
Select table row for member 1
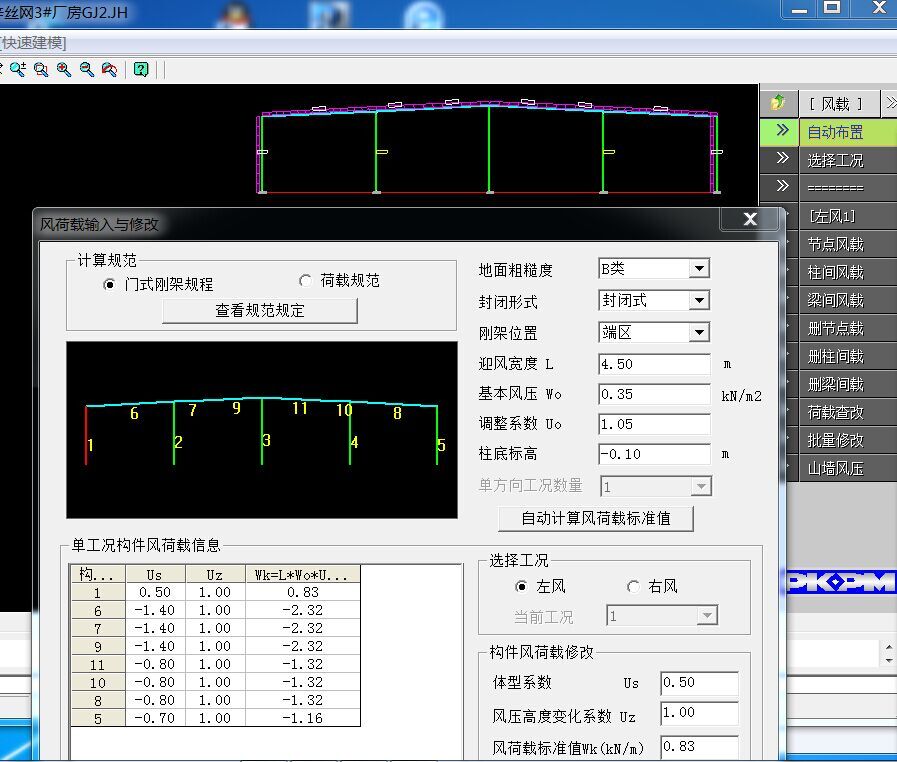point(216,593)
